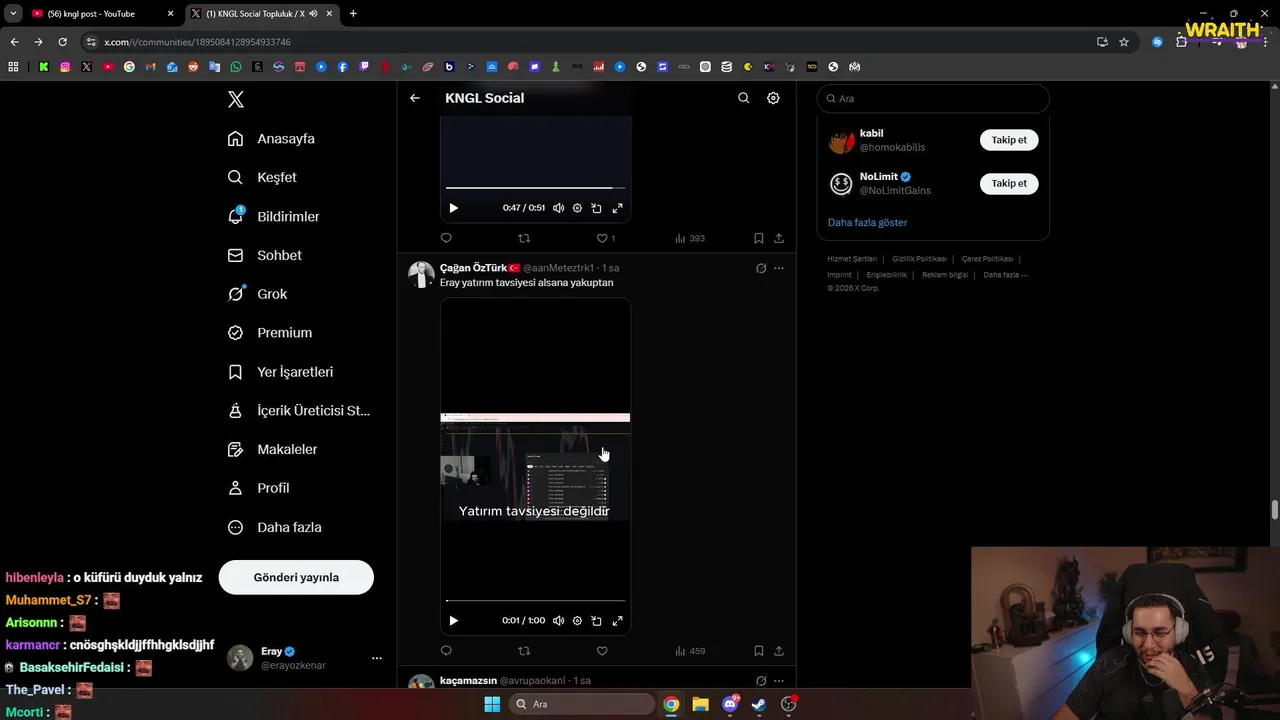Seek Çağan's video progress bar
The image size is (1280, 720).
coord(535,600)
